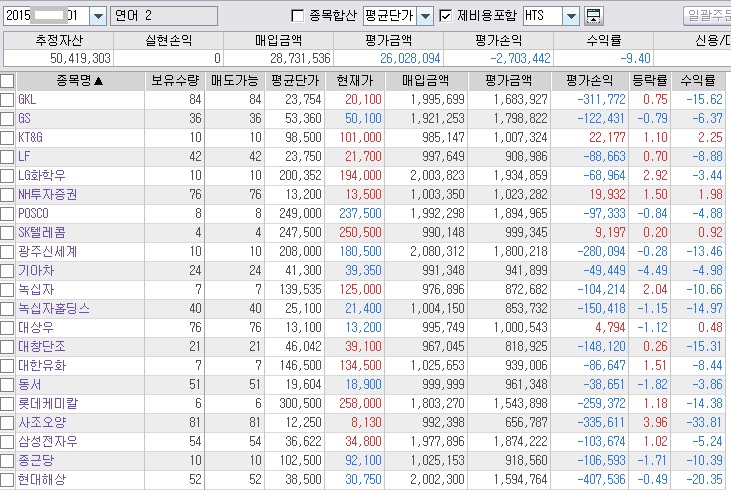Select the LG화학우 stock name
The width and height of the screenshot is (731, 495).
tap(42, 176)
